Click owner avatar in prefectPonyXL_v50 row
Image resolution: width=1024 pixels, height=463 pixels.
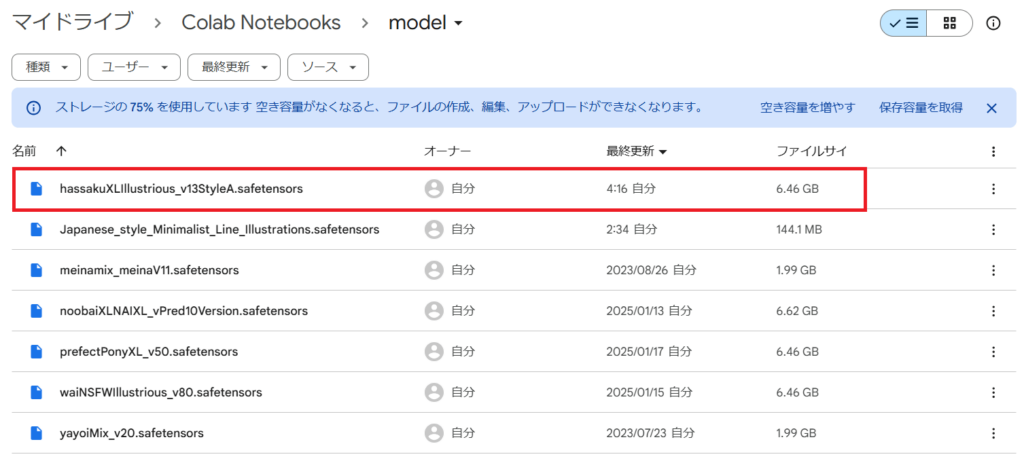point(434,351)
